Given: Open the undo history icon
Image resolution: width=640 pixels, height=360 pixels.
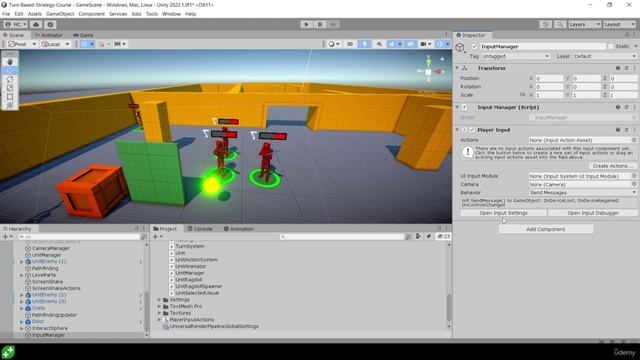Looking at the screenshot, I should click(546, 24).
